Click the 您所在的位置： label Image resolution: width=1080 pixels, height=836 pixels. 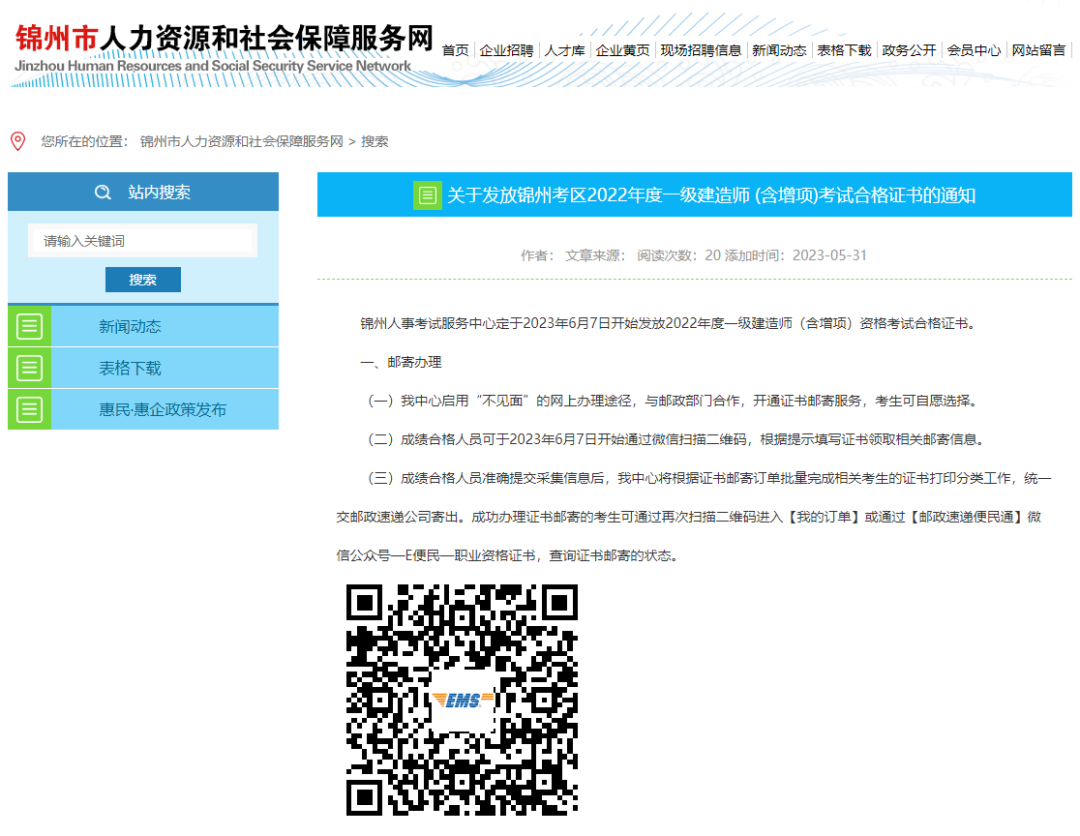(85, 141)
